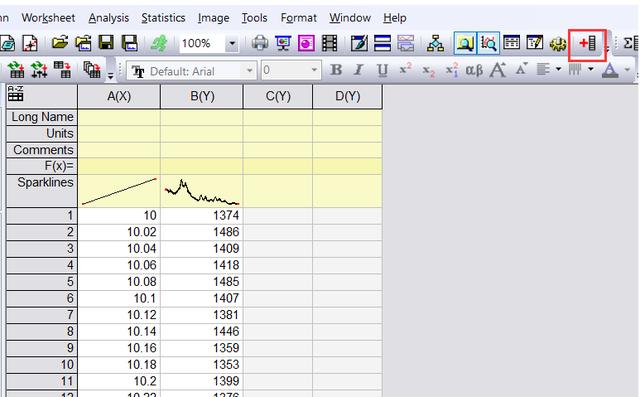The height and width of the screenshot is (397, 640).
Task: Click the Greek symbols αβ icon
Action: coord(474,70)
